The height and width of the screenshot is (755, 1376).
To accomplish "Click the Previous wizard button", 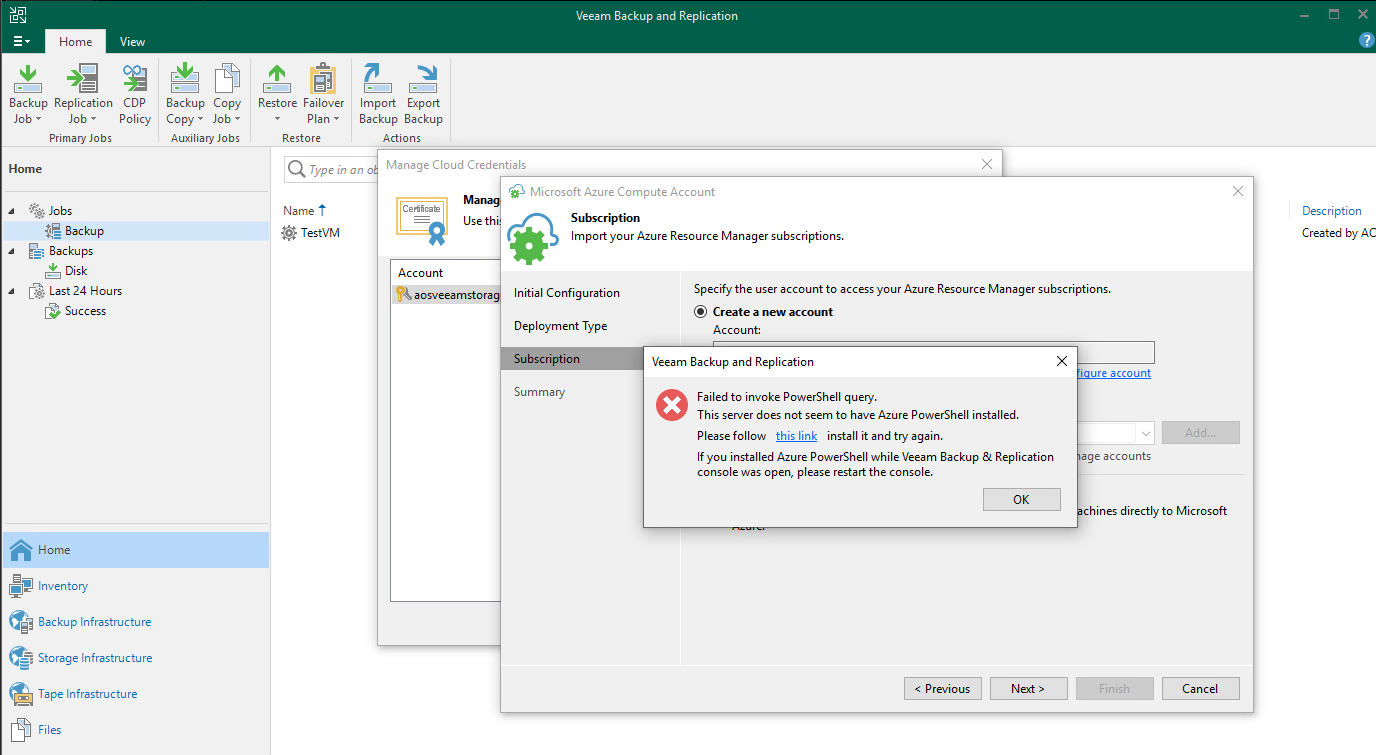I will pos(942,689).
